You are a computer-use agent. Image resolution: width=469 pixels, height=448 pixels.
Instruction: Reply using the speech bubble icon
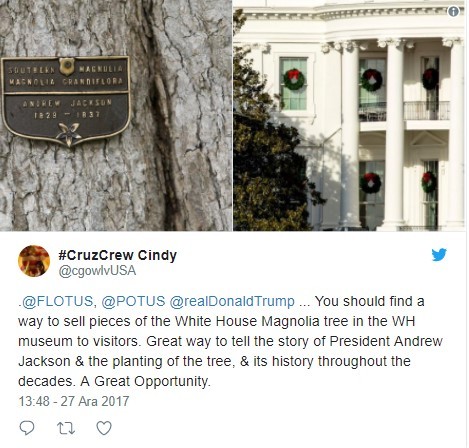click(x=27, y=428)
